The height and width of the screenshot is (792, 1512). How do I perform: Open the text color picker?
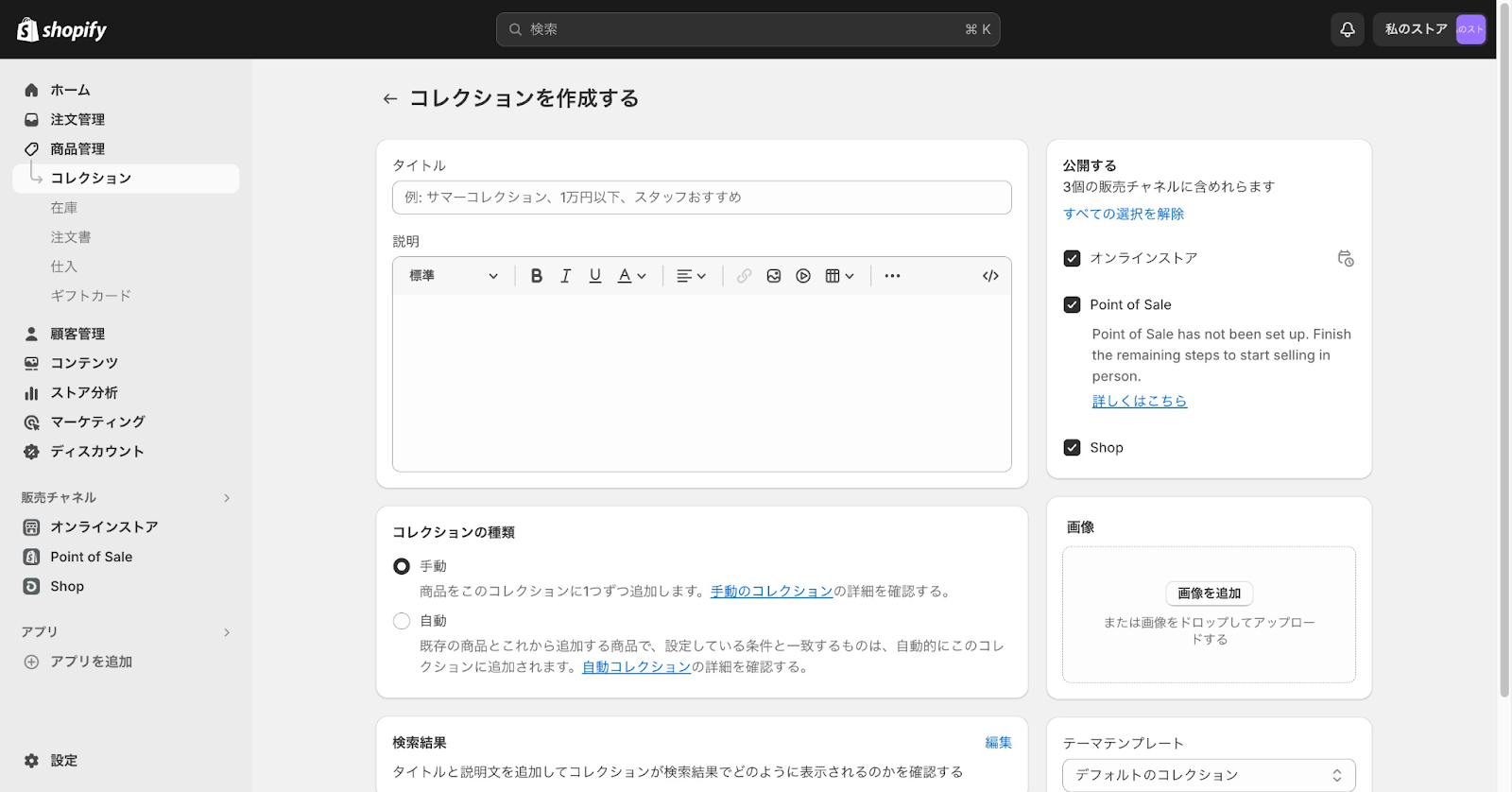[631, 276]
